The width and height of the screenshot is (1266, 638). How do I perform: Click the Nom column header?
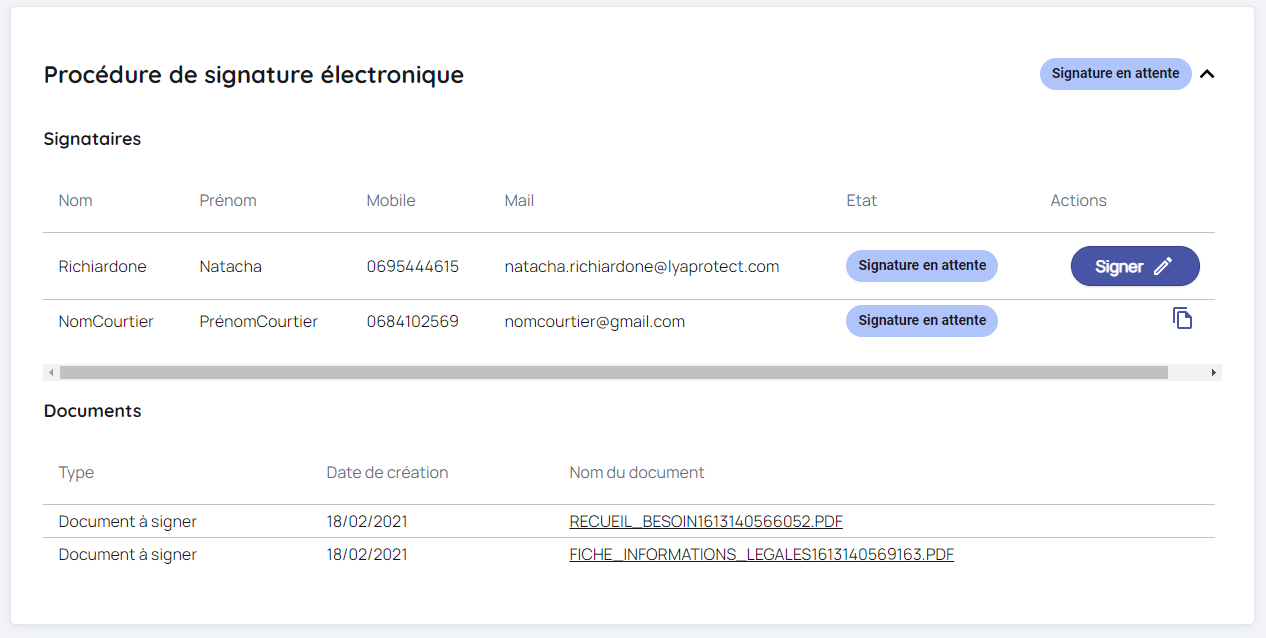click(75, 200)
